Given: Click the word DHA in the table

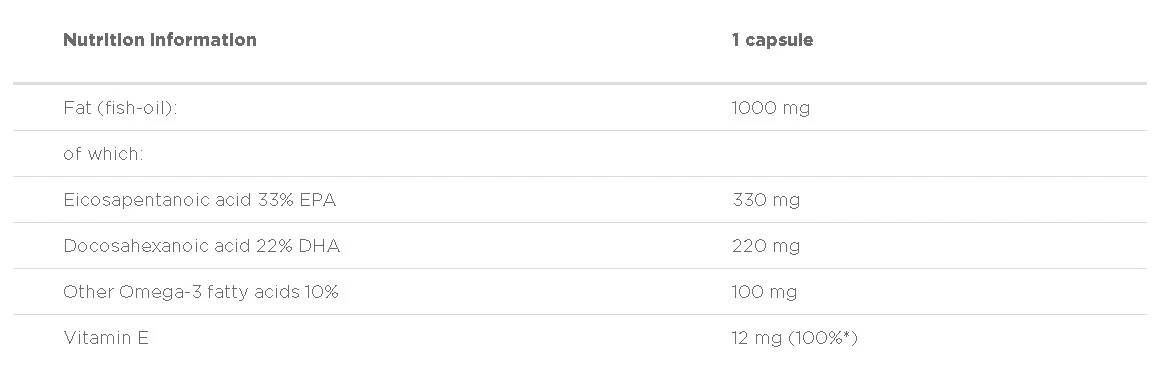Looking at the screenshot, I should [x=319, y=245].
